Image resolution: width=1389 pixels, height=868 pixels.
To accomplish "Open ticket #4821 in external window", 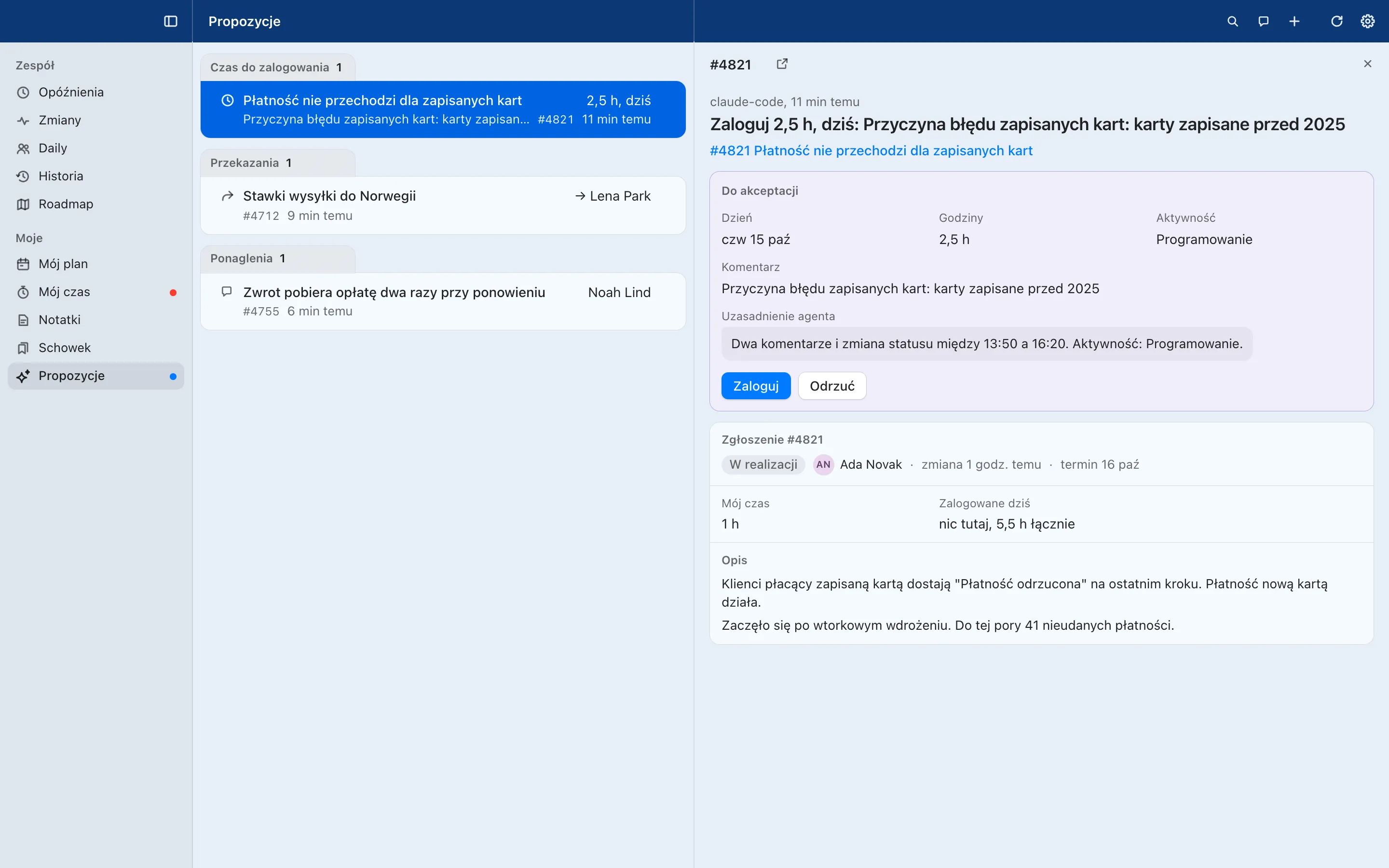I will point(782,64).
